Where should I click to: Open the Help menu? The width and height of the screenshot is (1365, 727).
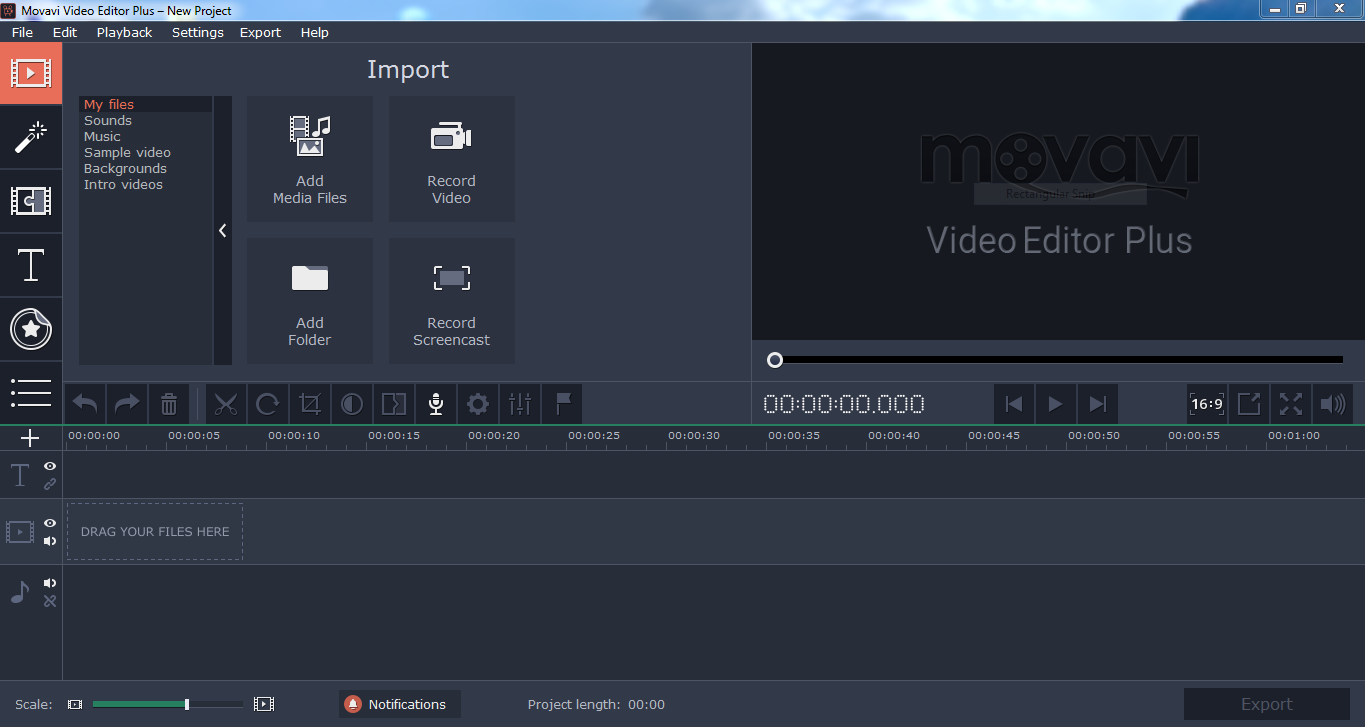click(x=314, y=32)
